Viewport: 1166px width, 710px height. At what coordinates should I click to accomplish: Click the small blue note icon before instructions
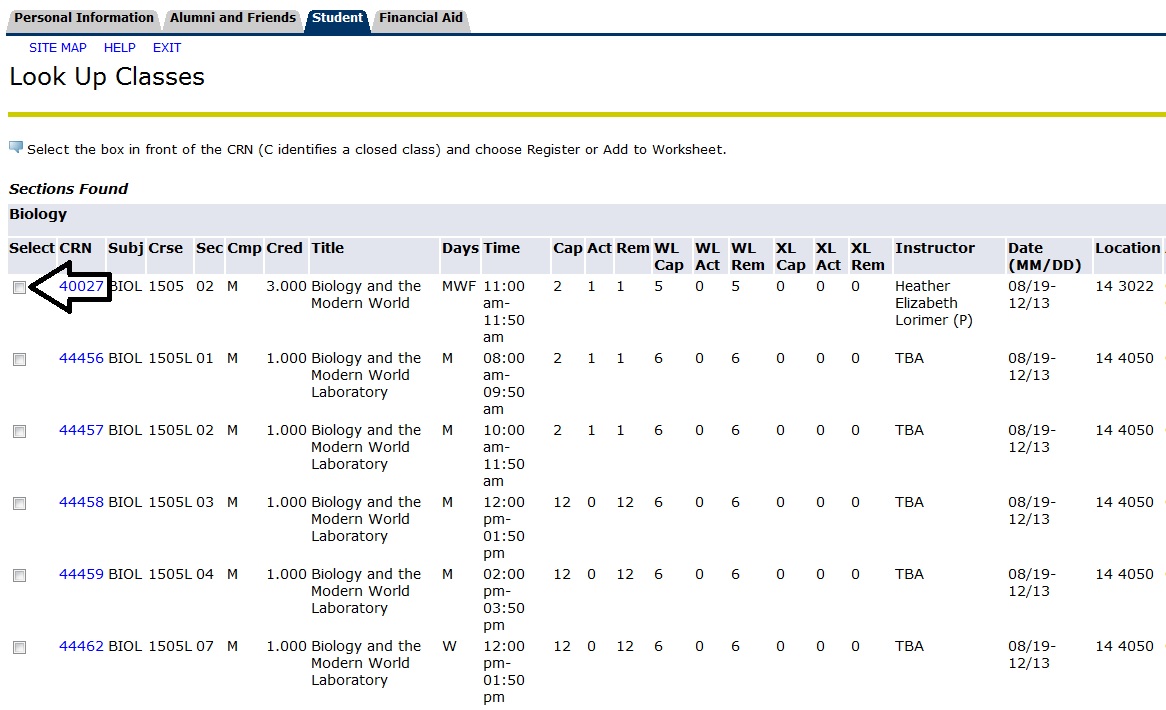click(14, 147)
